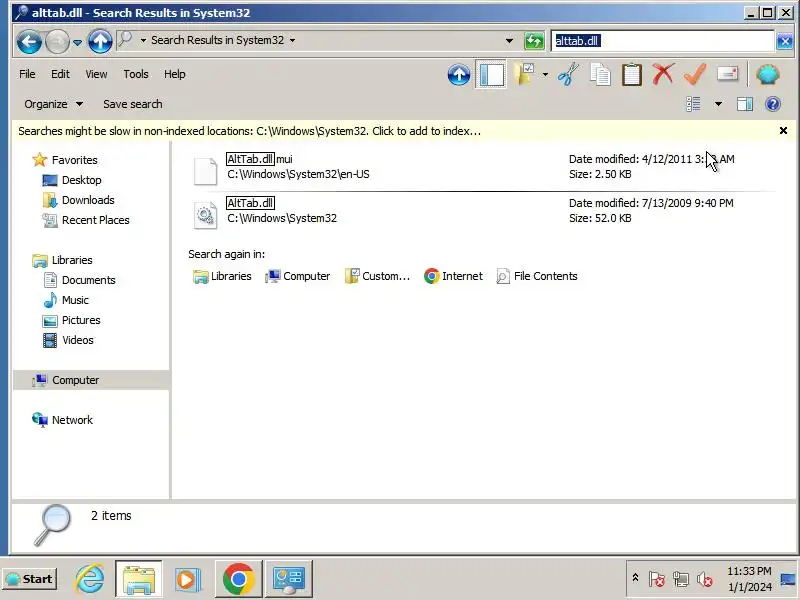Image resolution: width=800 pixels, height=600 pixels.
Task: Launch Windows Media Player from the taskbar
Action: point(187,579)
